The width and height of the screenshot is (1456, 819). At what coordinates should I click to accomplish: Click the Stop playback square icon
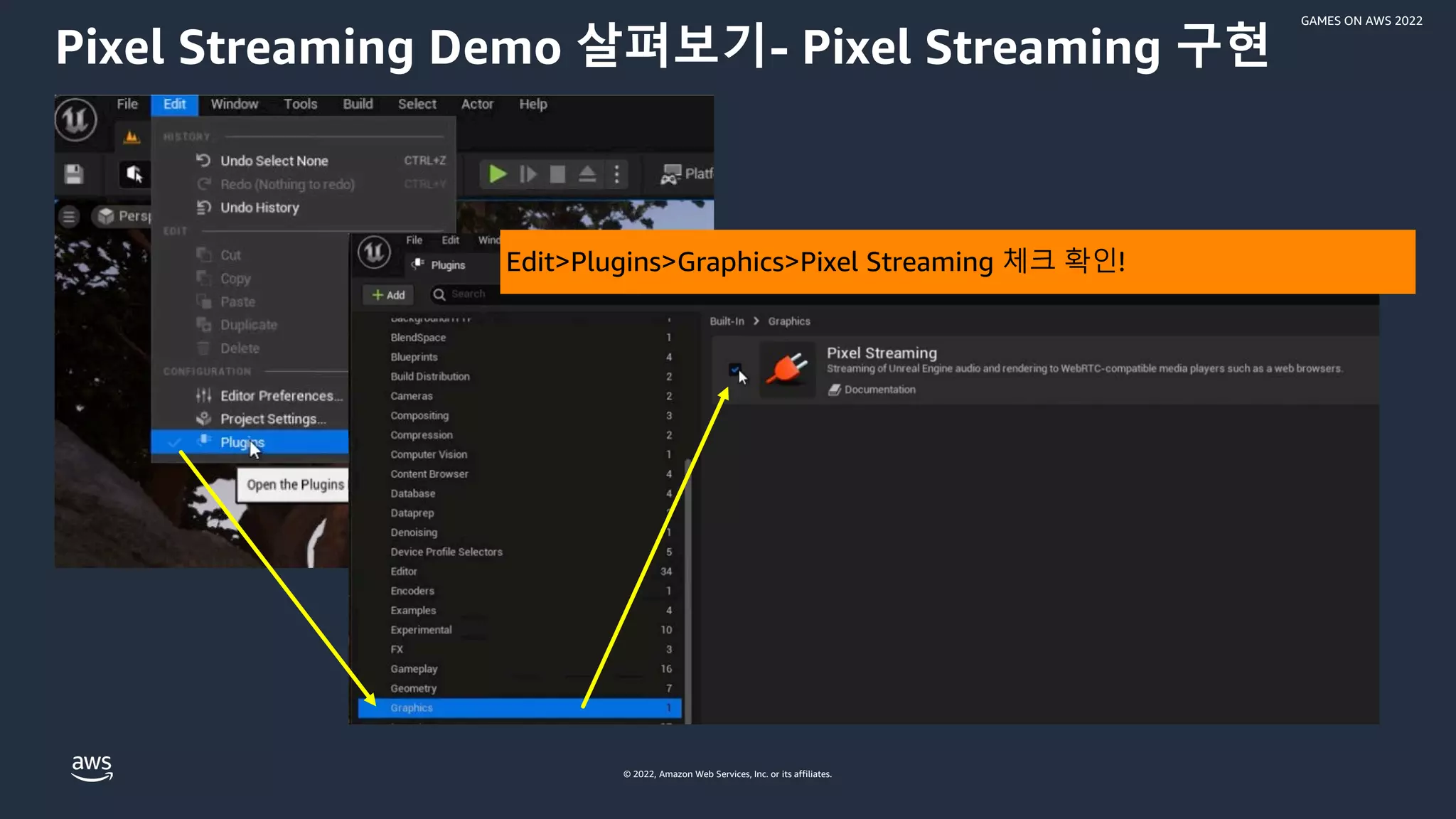click(x=557, y=174)
